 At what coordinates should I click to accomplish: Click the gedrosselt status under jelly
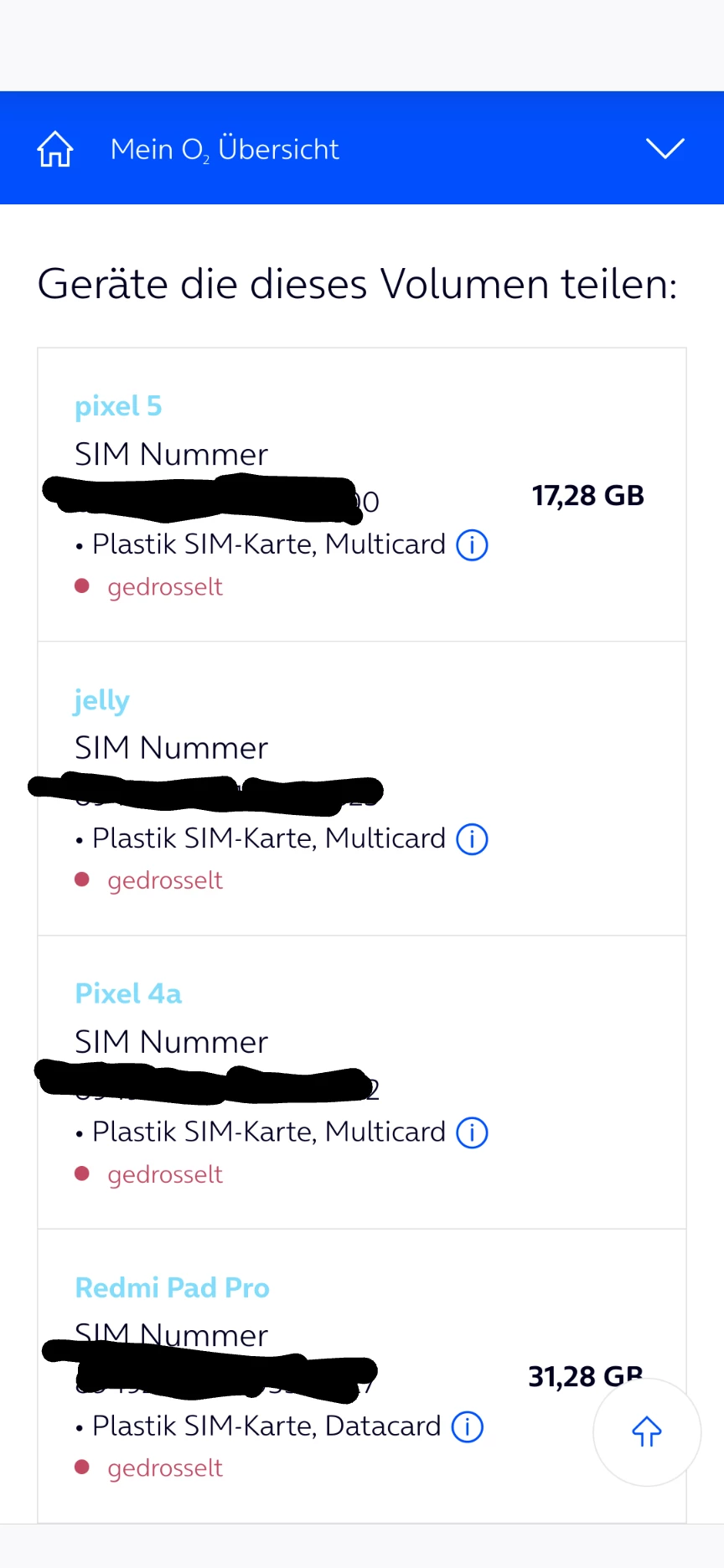(x=165, y=881)
